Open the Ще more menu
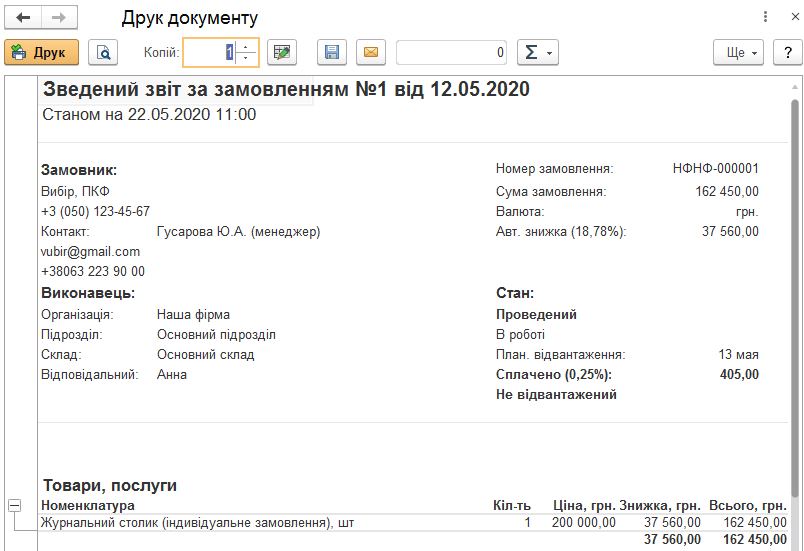 point(738,52)
